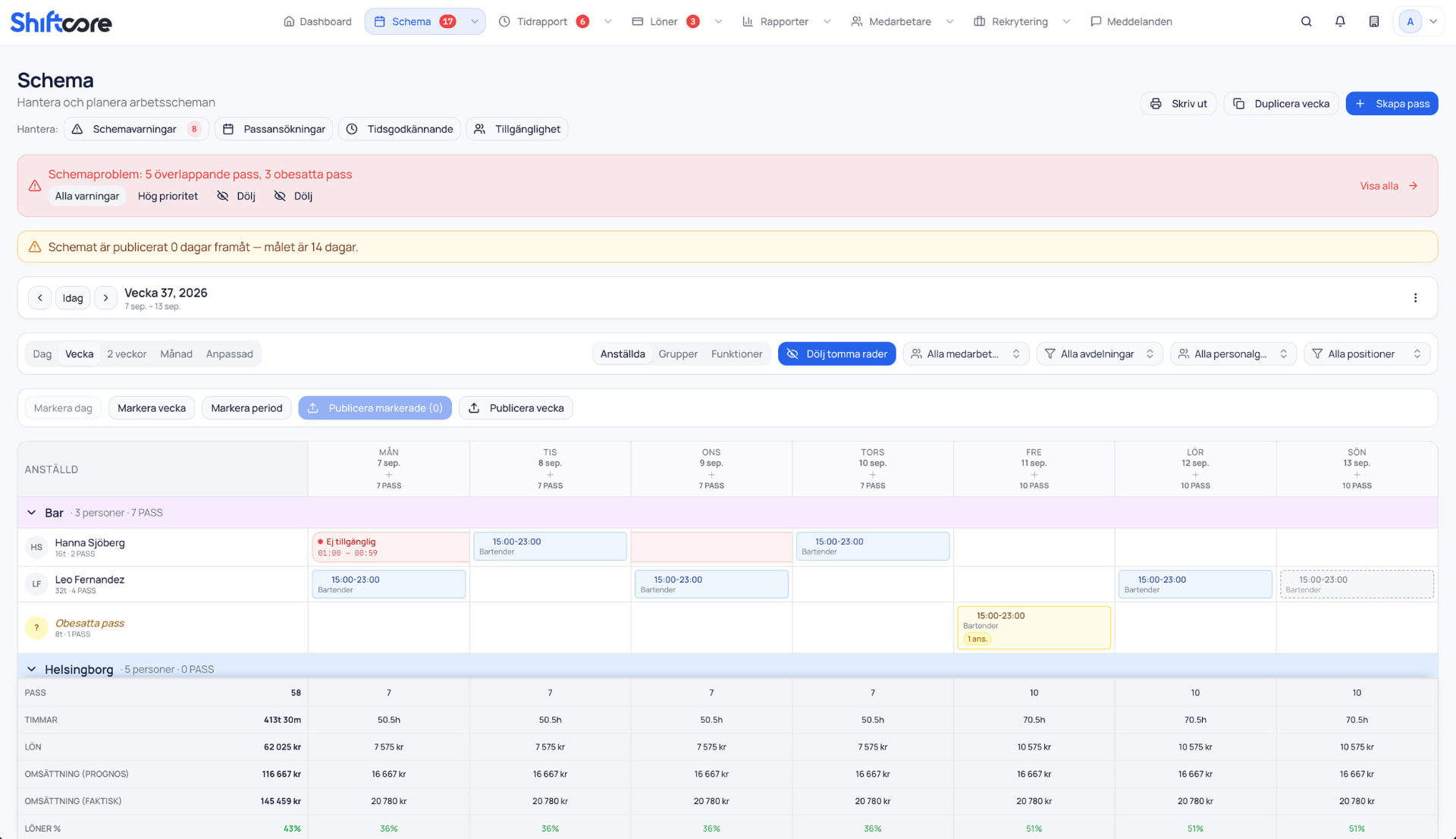This screenshot has height=839, width=1456.
Task: Open Alla positioner filter dropdown
Action: [x=1367, y=354]
